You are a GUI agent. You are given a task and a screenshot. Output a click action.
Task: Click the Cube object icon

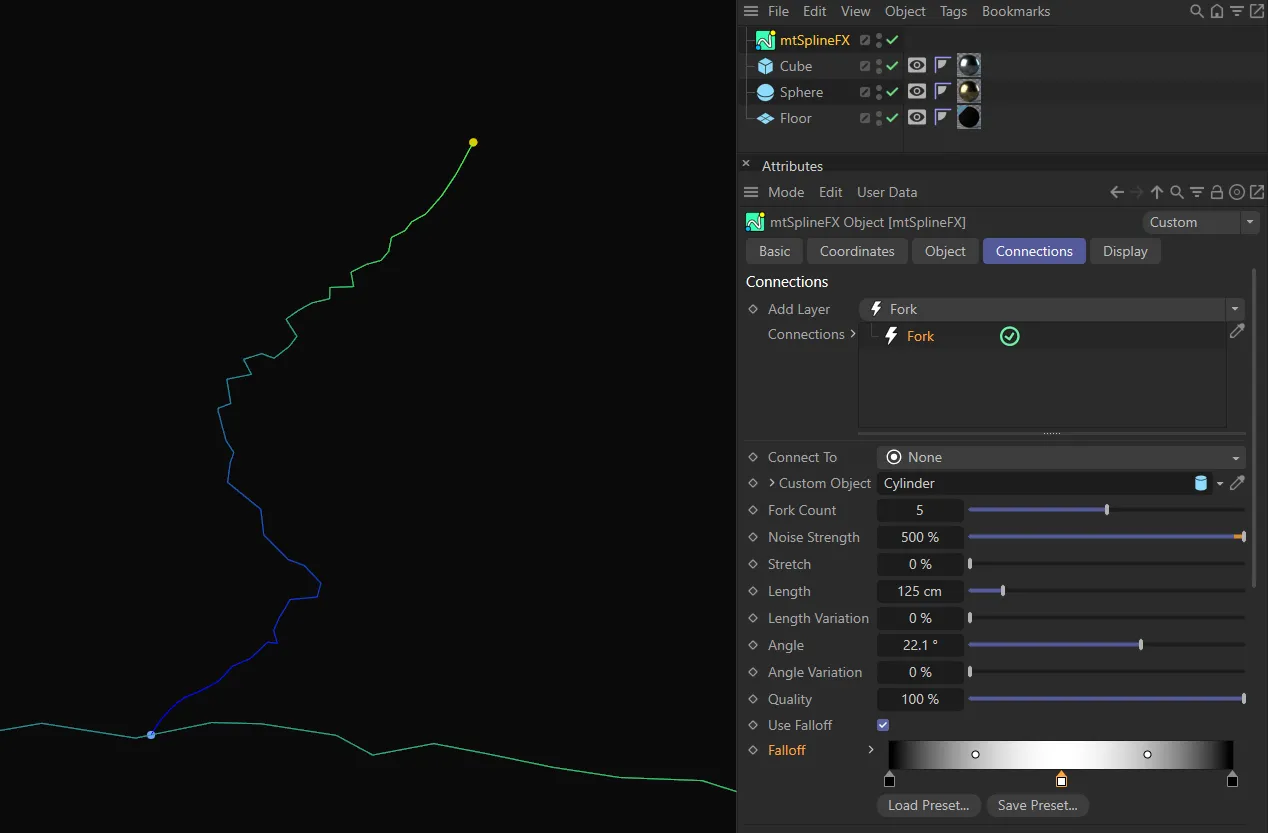point(765,66)
